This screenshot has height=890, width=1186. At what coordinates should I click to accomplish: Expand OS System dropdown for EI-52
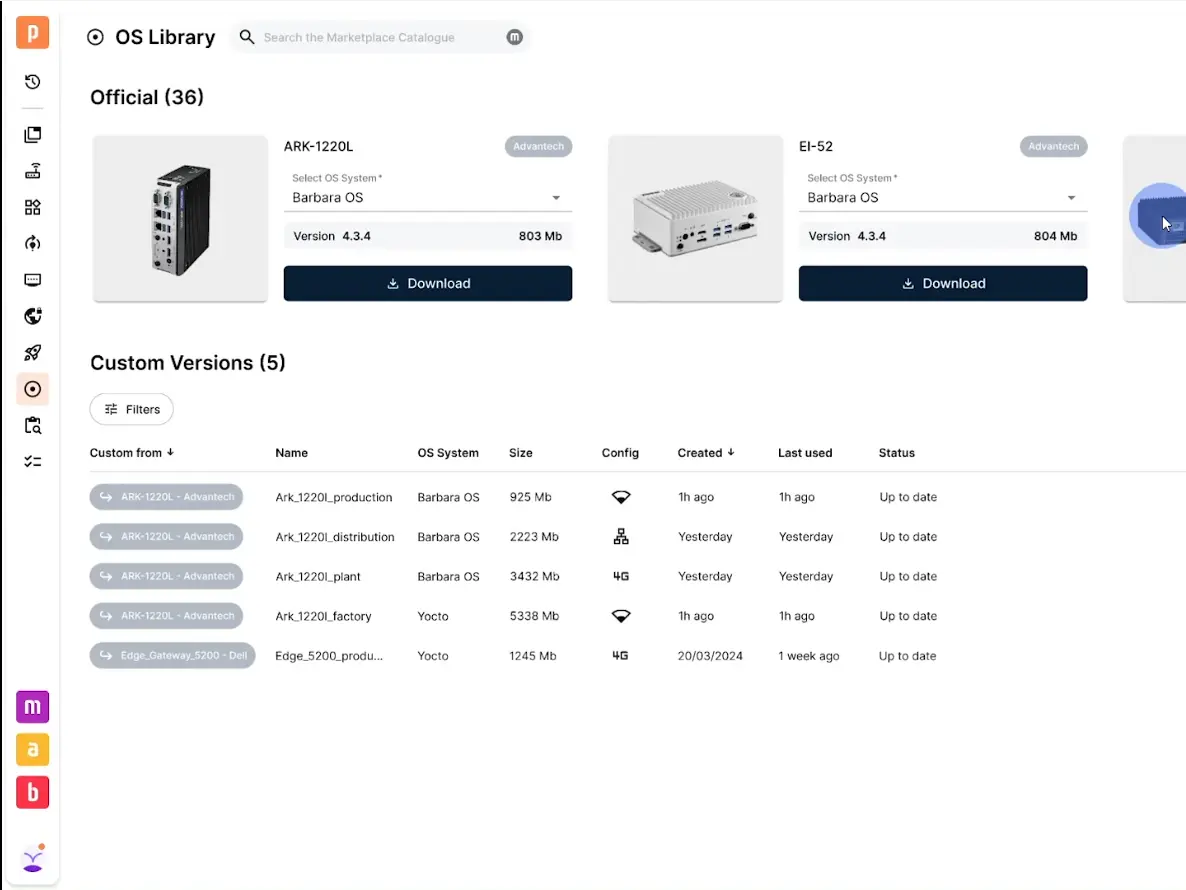pos(1071,198)
